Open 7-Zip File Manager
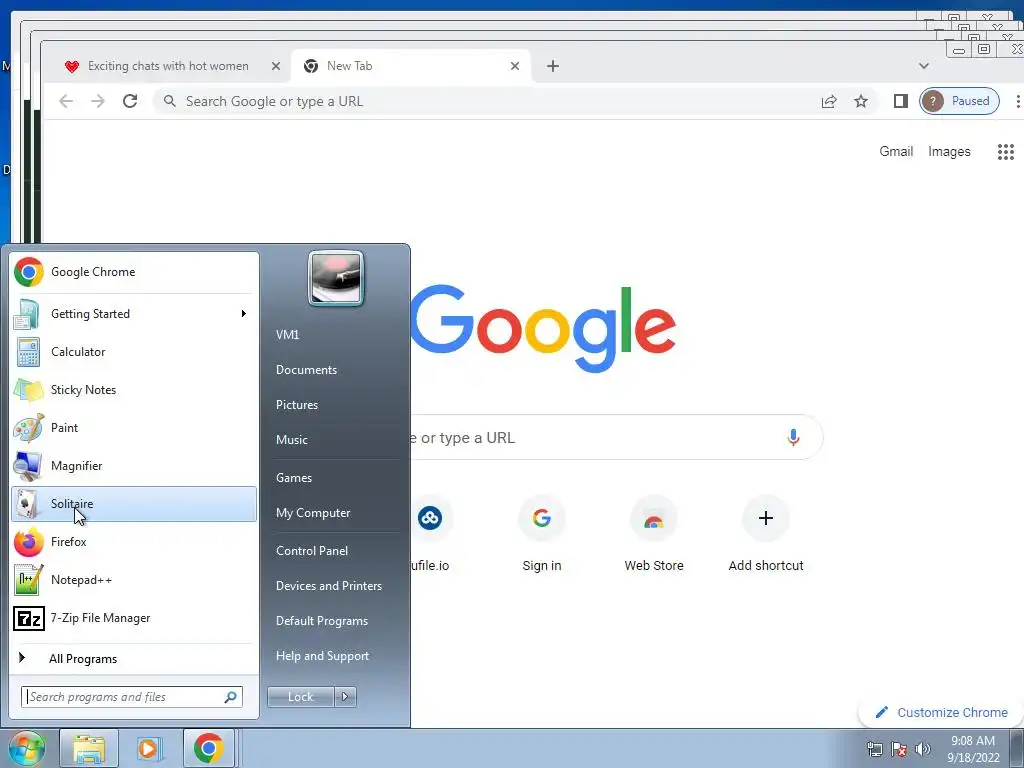This screenshot has height=768, width=1024. tap(134, 618)
